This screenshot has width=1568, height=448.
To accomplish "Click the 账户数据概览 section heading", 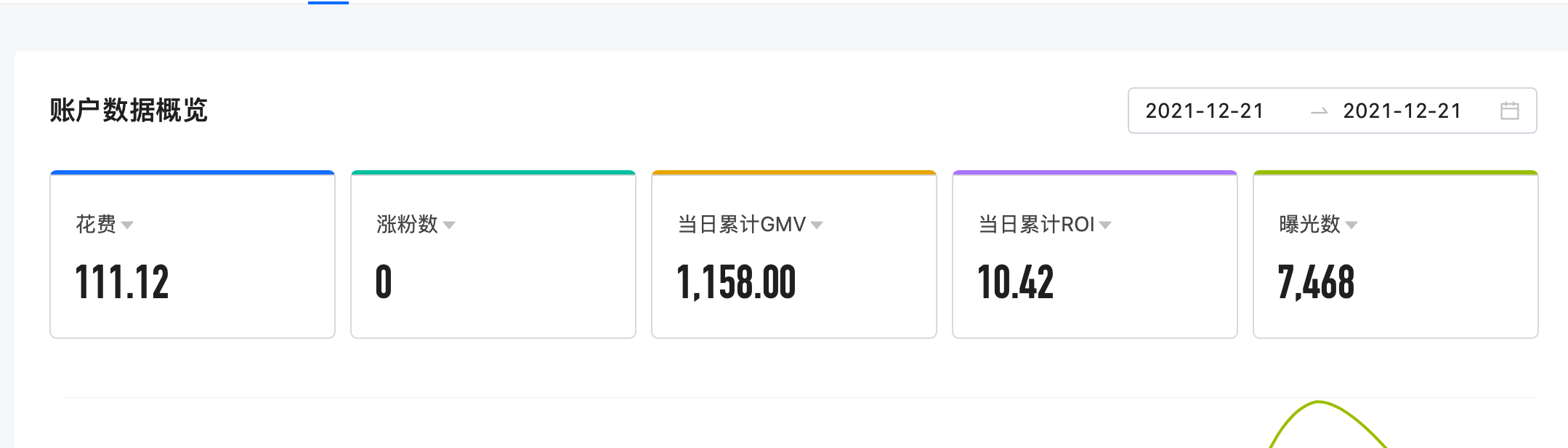I will [x=129, y=111].
